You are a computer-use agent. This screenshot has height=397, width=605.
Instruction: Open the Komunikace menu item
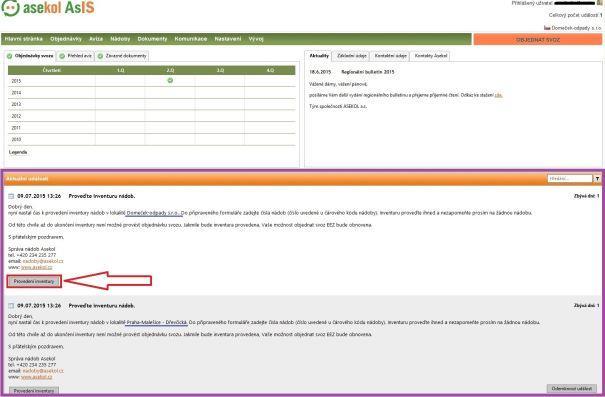[x=191, y=39]
